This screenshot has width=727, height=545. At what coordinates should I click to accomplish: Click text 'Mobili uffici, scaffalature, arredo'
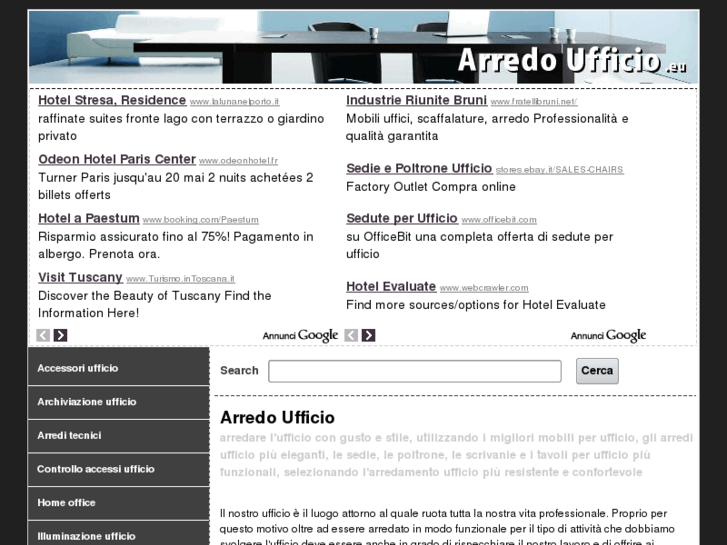pyautogui.click(x=438, y=119)
